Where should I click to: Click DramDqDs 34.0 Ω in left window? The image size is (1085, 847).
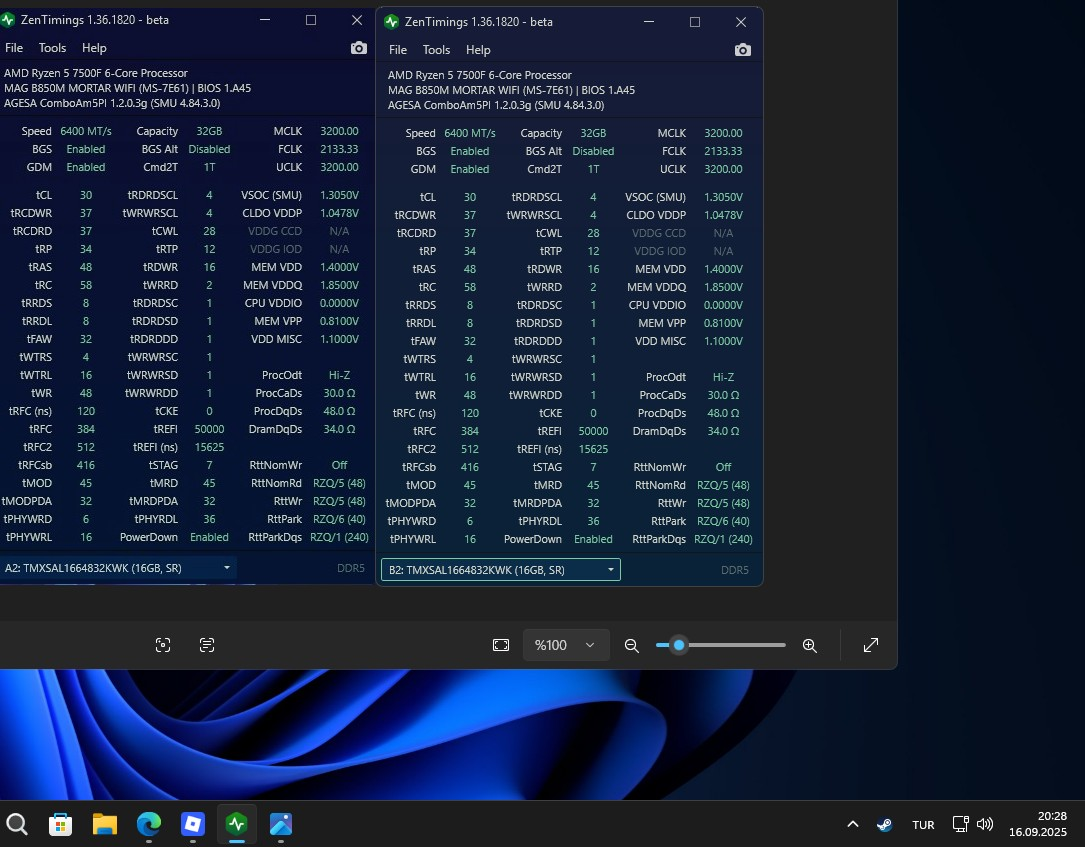coord(339,429)
